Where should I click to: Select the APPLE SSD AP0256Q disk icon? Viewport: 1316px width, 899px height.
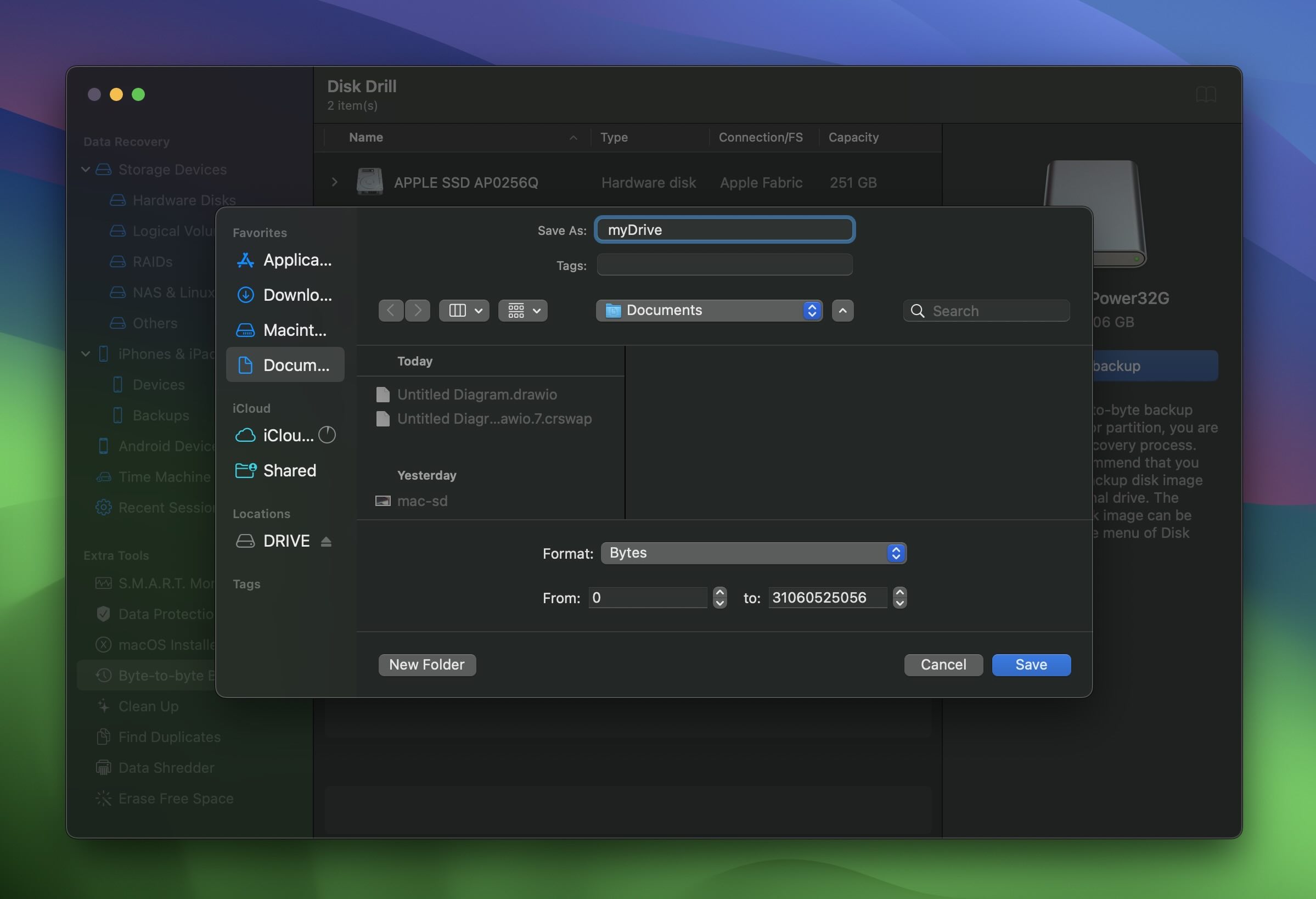coord(370,182)
